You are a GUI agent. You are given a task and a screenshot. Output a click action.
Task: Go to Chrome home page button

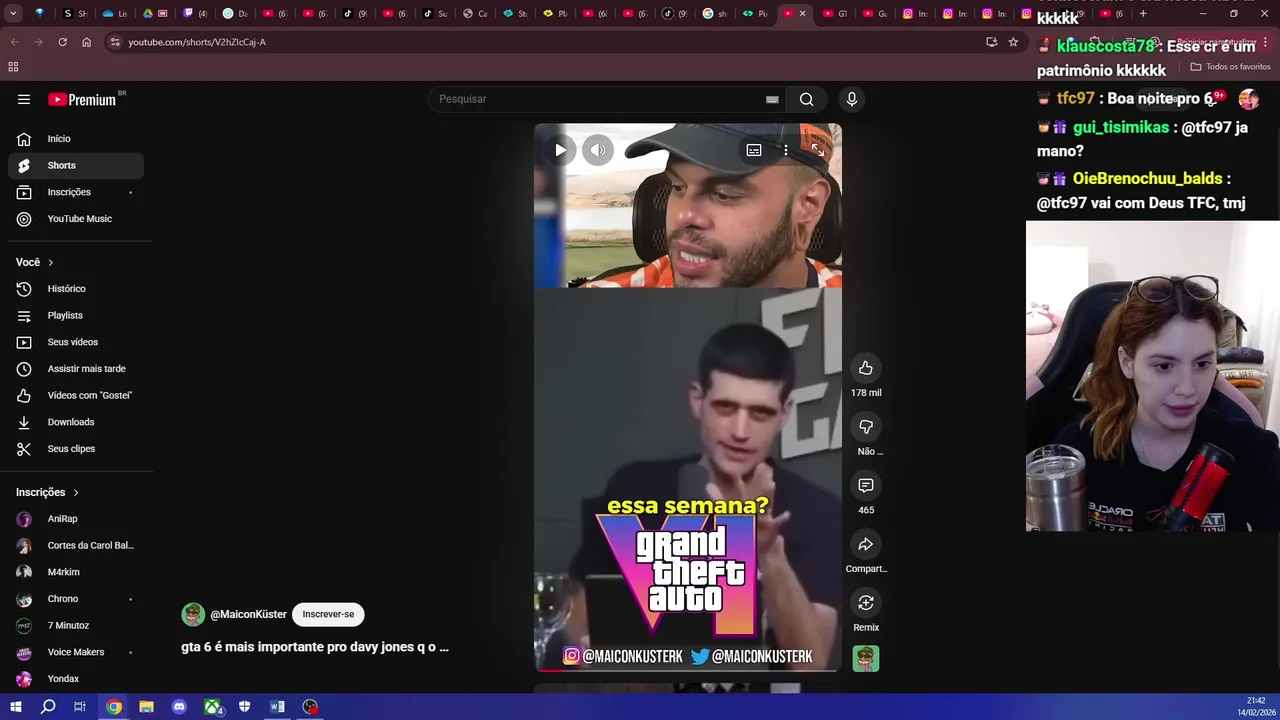(x=86, y=42)
